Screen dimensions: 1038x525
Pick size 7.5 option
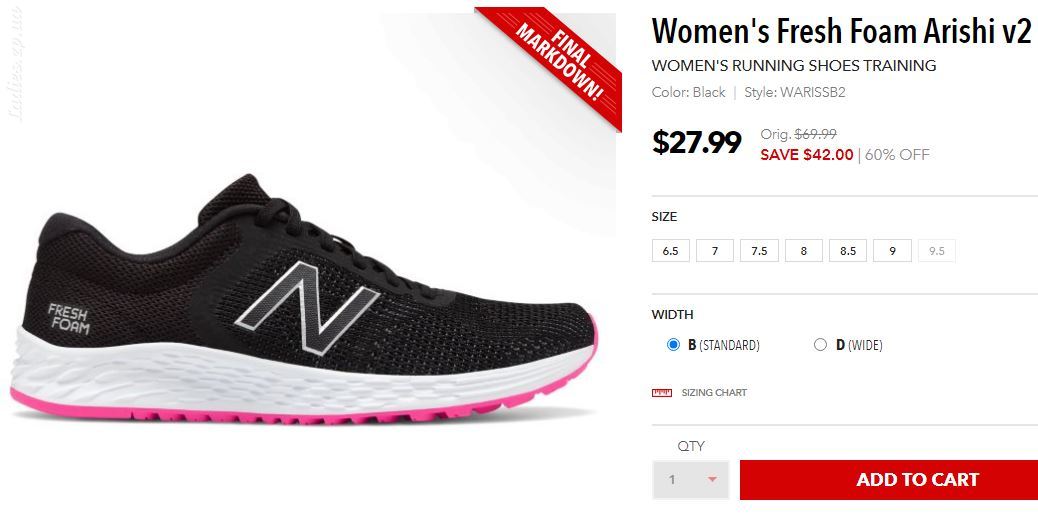[759, 251]
